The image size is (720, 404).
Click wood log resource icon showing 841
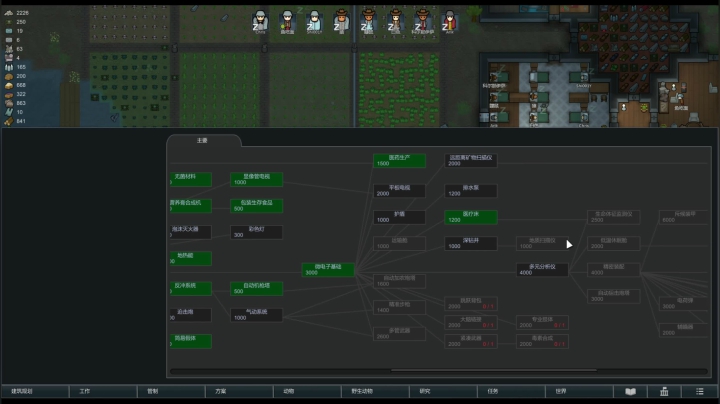point(9,121)
